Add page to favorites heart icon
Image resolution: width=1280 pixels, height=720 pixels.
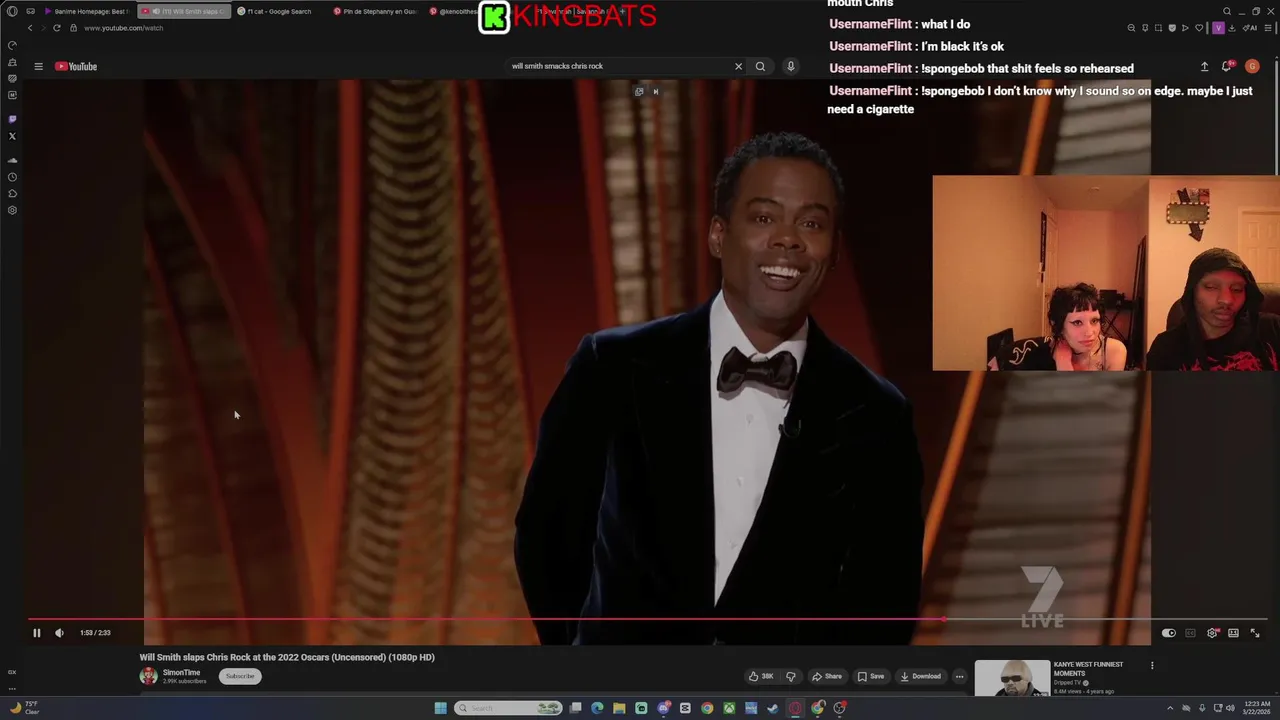pos(1199,28)
